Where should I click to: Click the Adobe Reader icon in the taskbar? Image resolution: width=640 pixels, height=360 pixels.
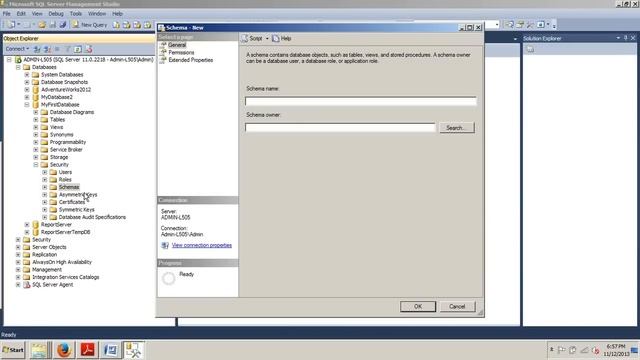pyautogui.click(x=87, y=350)
